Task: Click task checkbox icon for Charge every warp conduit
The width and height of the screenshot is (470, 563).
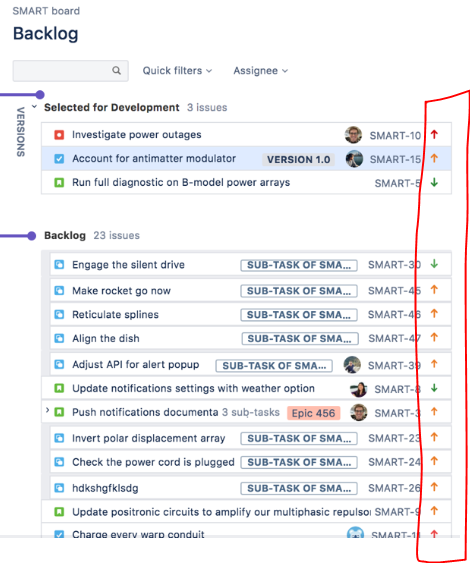Action: (x=59, y=535)
